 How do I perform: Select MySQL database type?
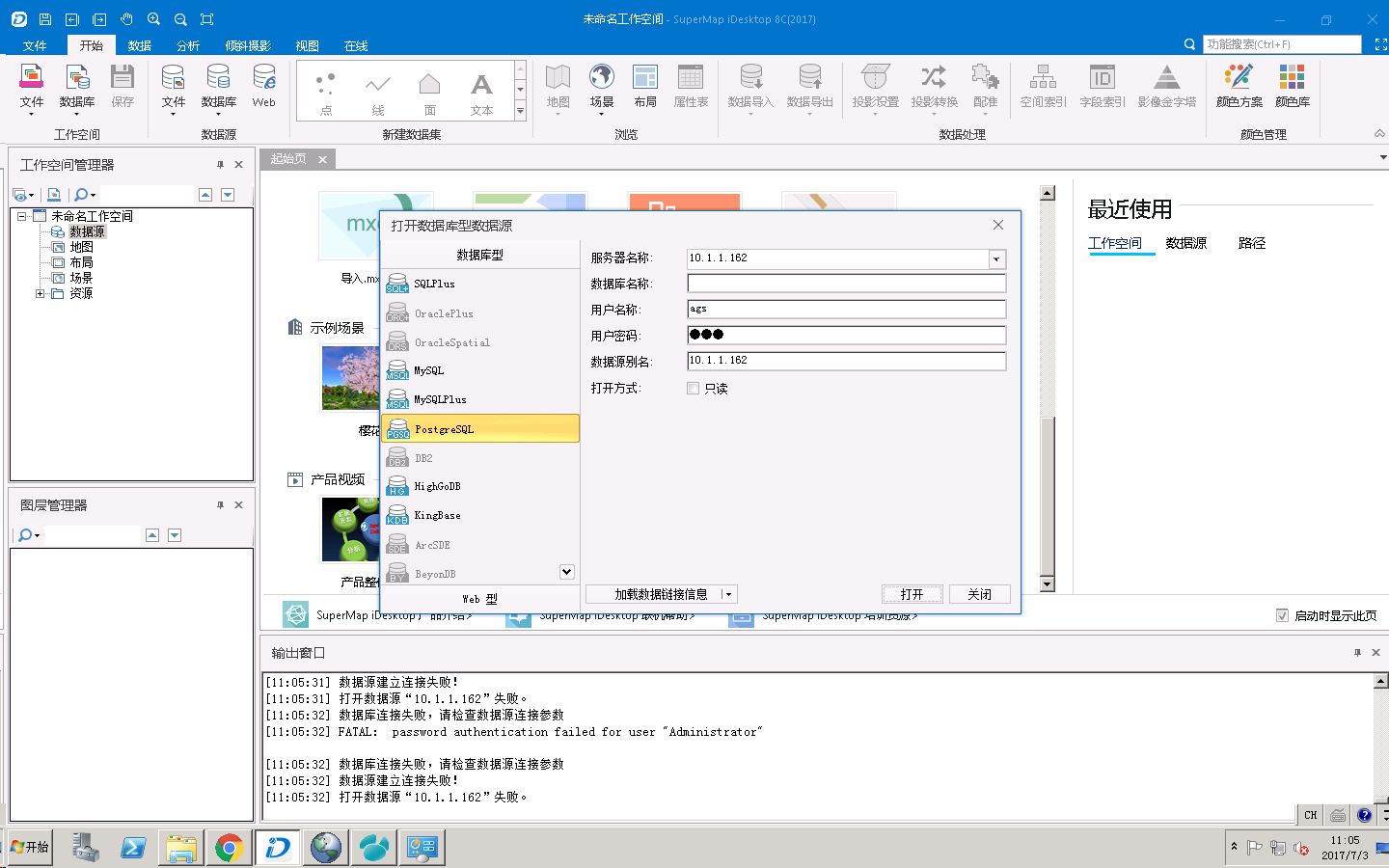[x=480, y=370]
